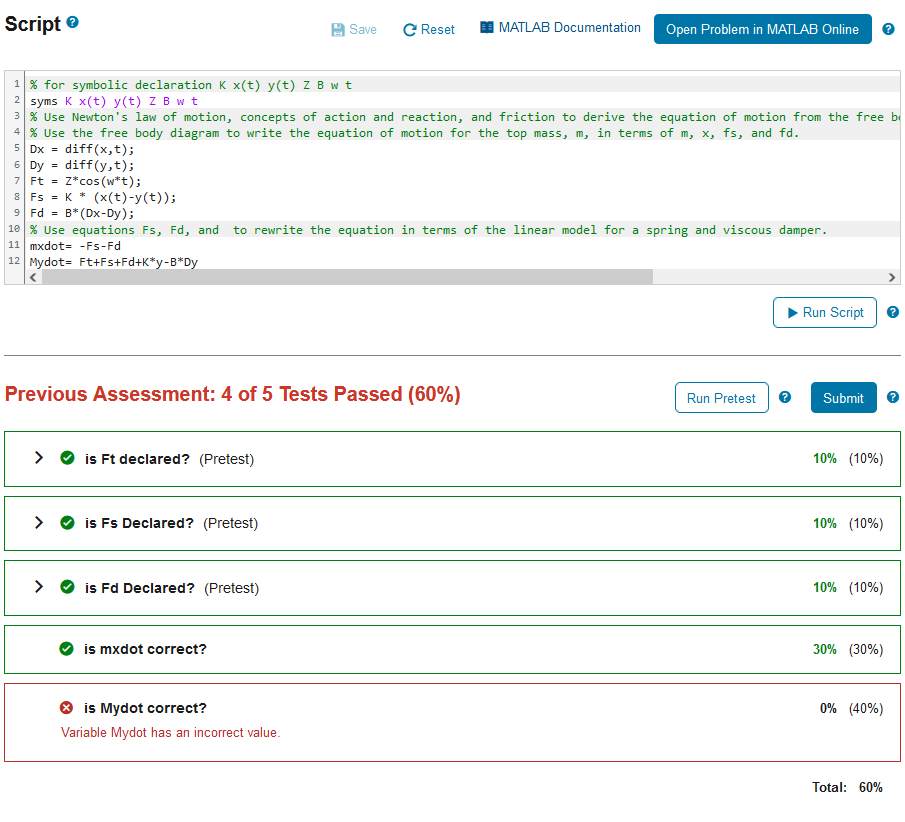Click the help icon next to Run Script
This screenshot has width=905, height=822.
click(x=892, y=312)
